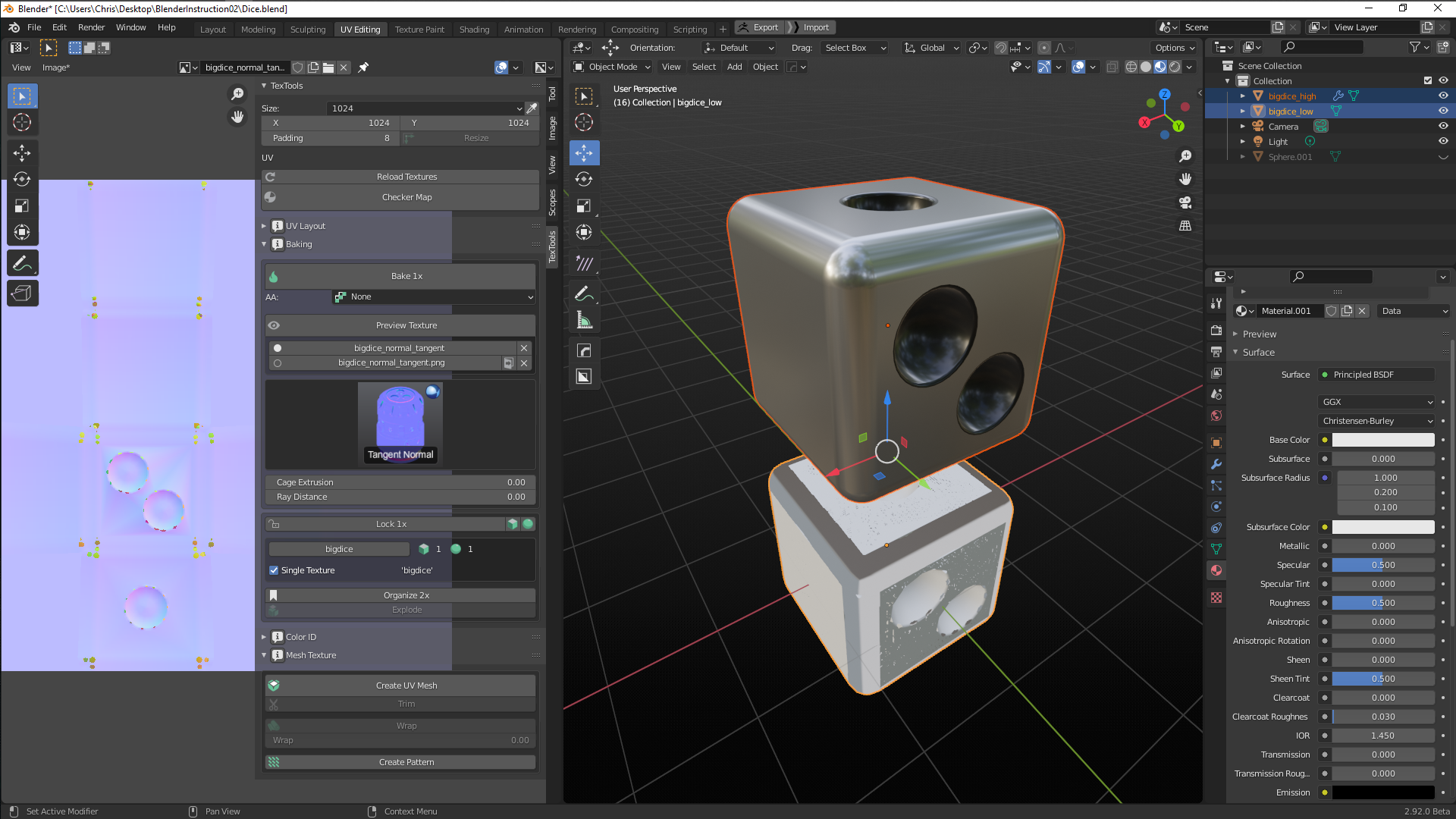Hide the Light object in outliner
The image size is (1456, 819).
tap(1443, 142)
